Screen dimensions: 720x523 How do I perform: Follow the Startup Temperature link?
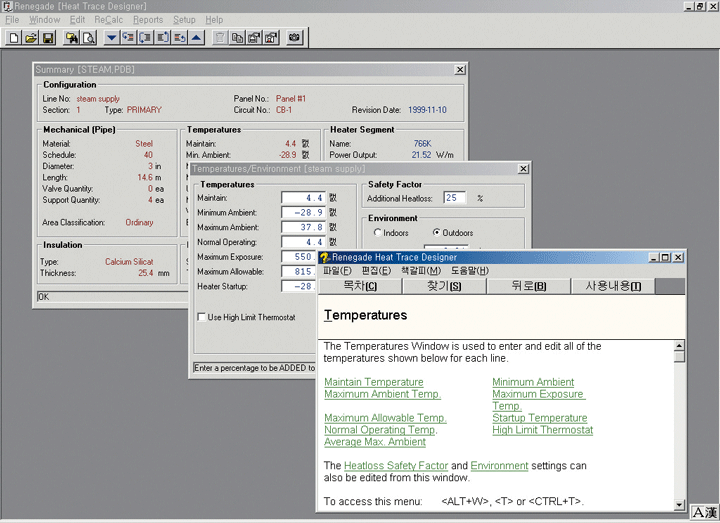tap(540, 418)
